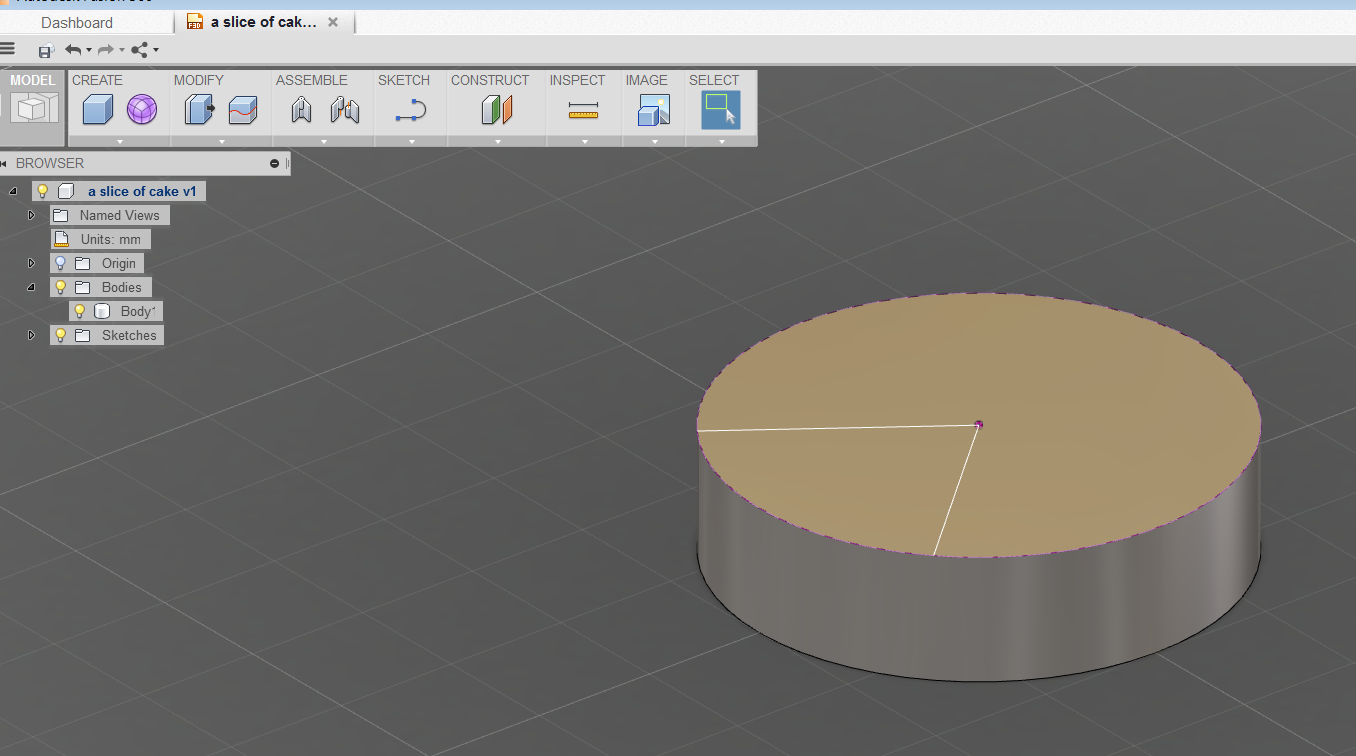
Task: Select Body1 in the browser tree
Action: 138,311
